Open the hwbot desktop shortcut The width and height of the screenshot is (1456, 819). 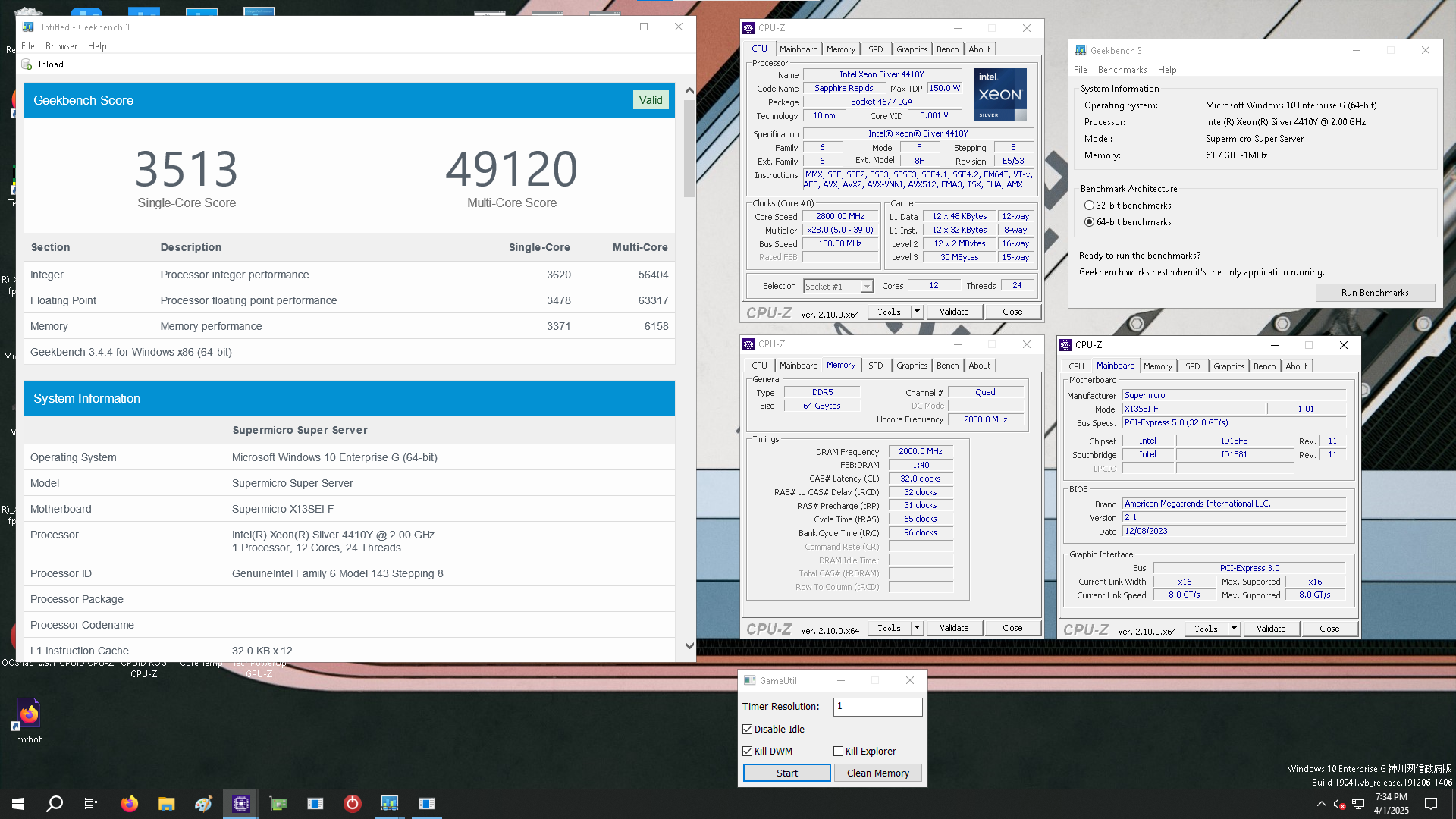pyautogui.click(x=29, y=721)
